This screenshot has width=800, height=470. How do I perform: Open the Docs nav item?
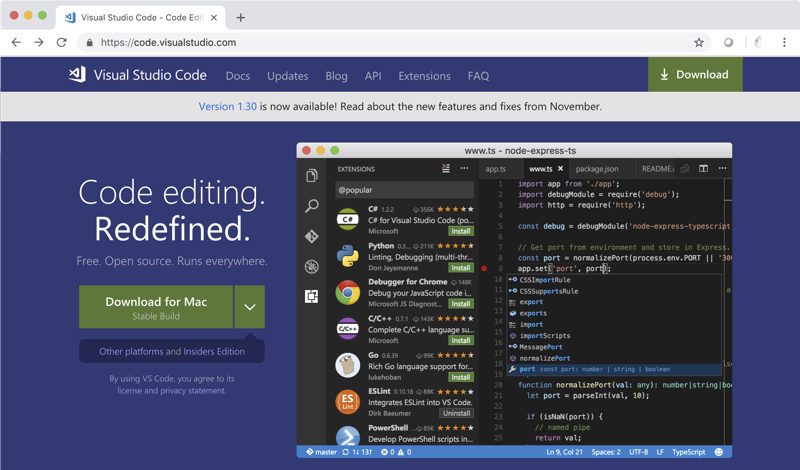(x=238, y=76)
